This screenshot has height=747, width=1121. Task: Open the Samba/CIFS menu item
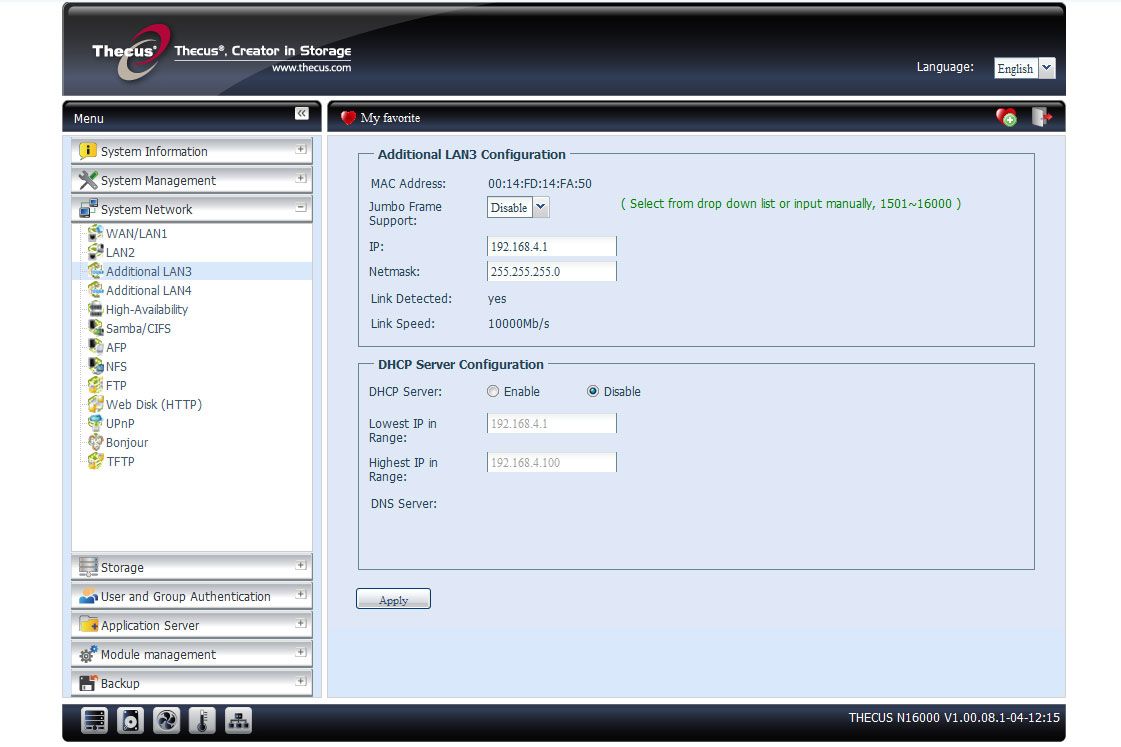[x=138, y=328]
